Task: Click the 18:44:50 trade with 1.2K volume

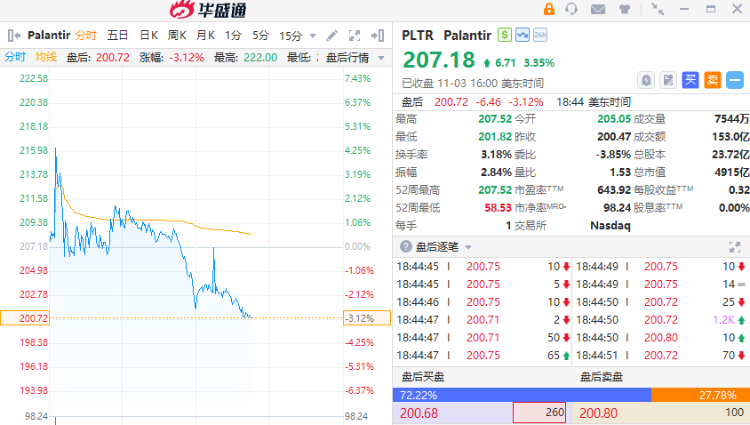Action: [661, 320]
